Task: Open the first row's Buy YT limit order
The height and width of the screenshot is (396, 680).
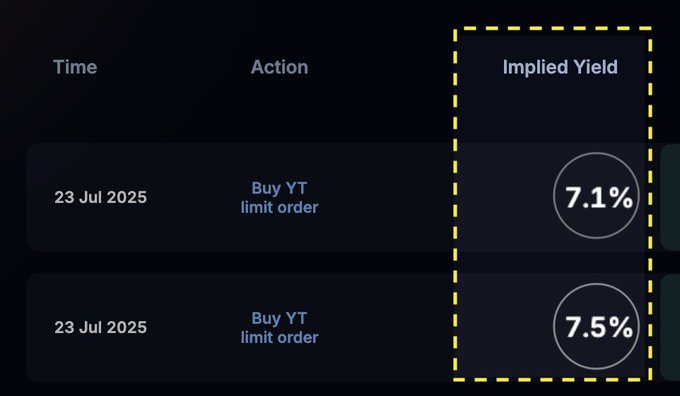Action: point(279,197)
